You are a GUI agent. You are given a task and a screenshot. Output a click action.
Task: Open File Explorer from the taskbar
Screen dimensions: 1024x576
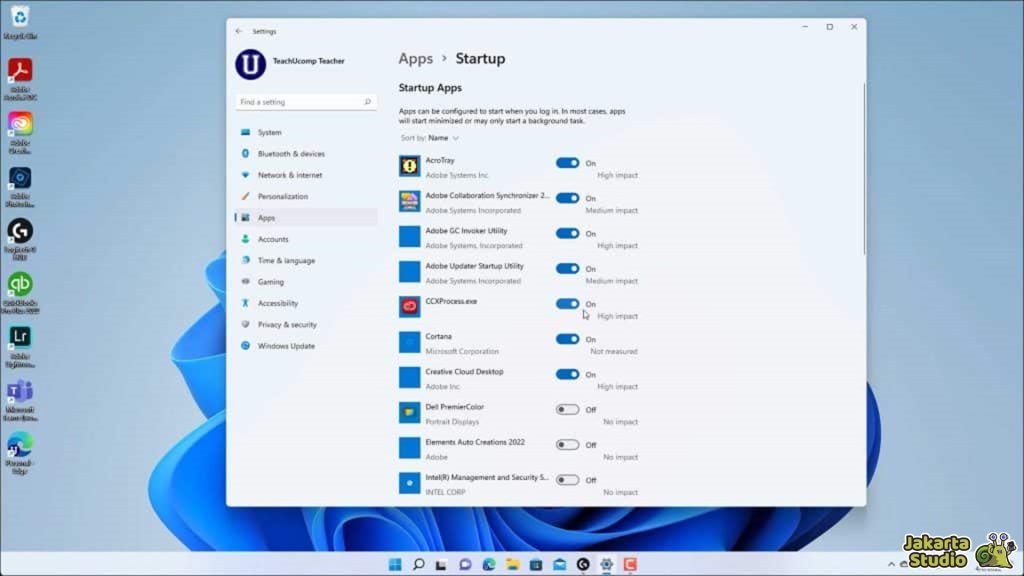tap(512, 564)
